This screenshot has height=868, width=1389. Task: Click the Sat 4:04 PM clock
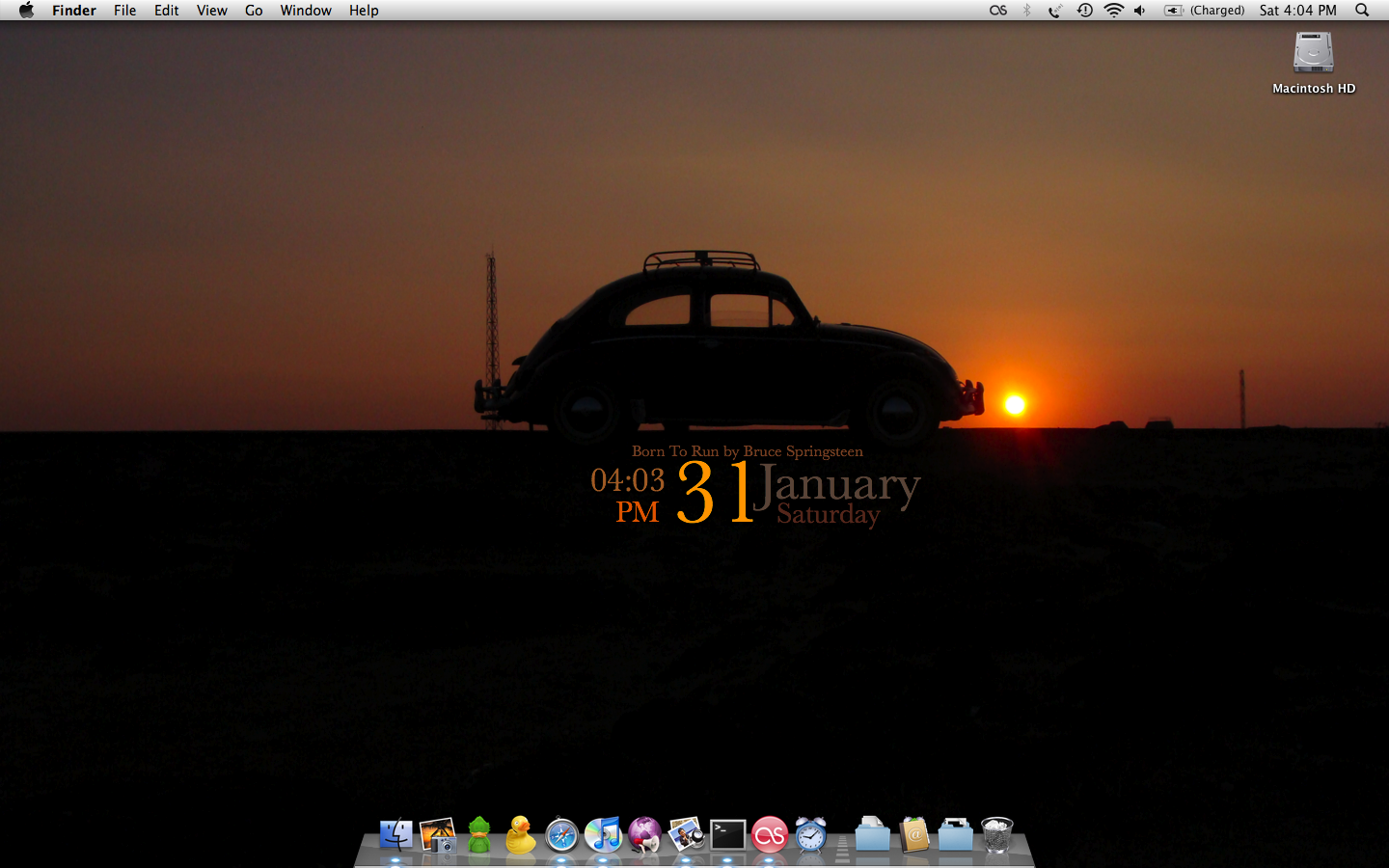click(1298, 11)
